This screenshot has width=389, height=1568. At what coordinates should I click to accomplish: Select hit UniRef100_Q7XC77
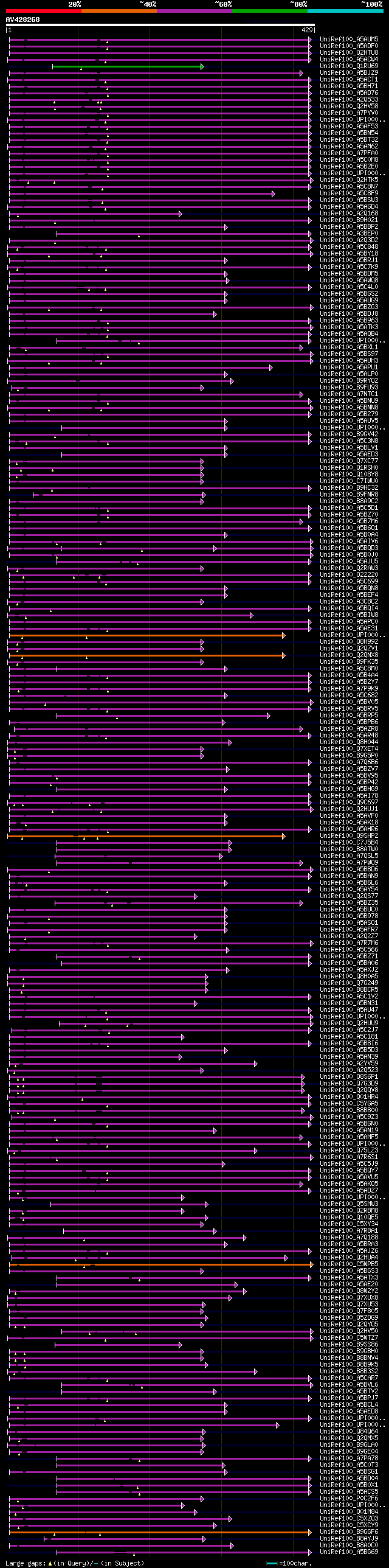349,461
